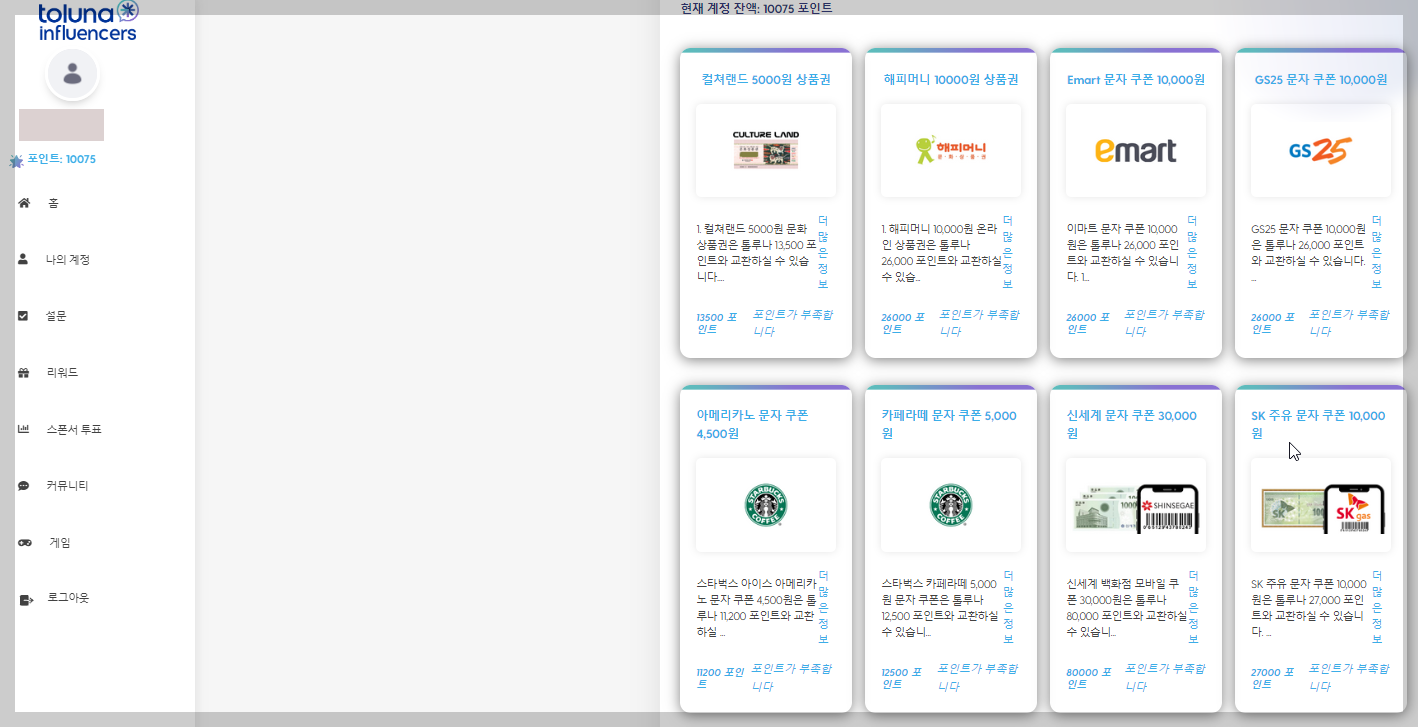Click the 해피머니 logo image
The image size is (1418, 727).
tap(950, 150)
